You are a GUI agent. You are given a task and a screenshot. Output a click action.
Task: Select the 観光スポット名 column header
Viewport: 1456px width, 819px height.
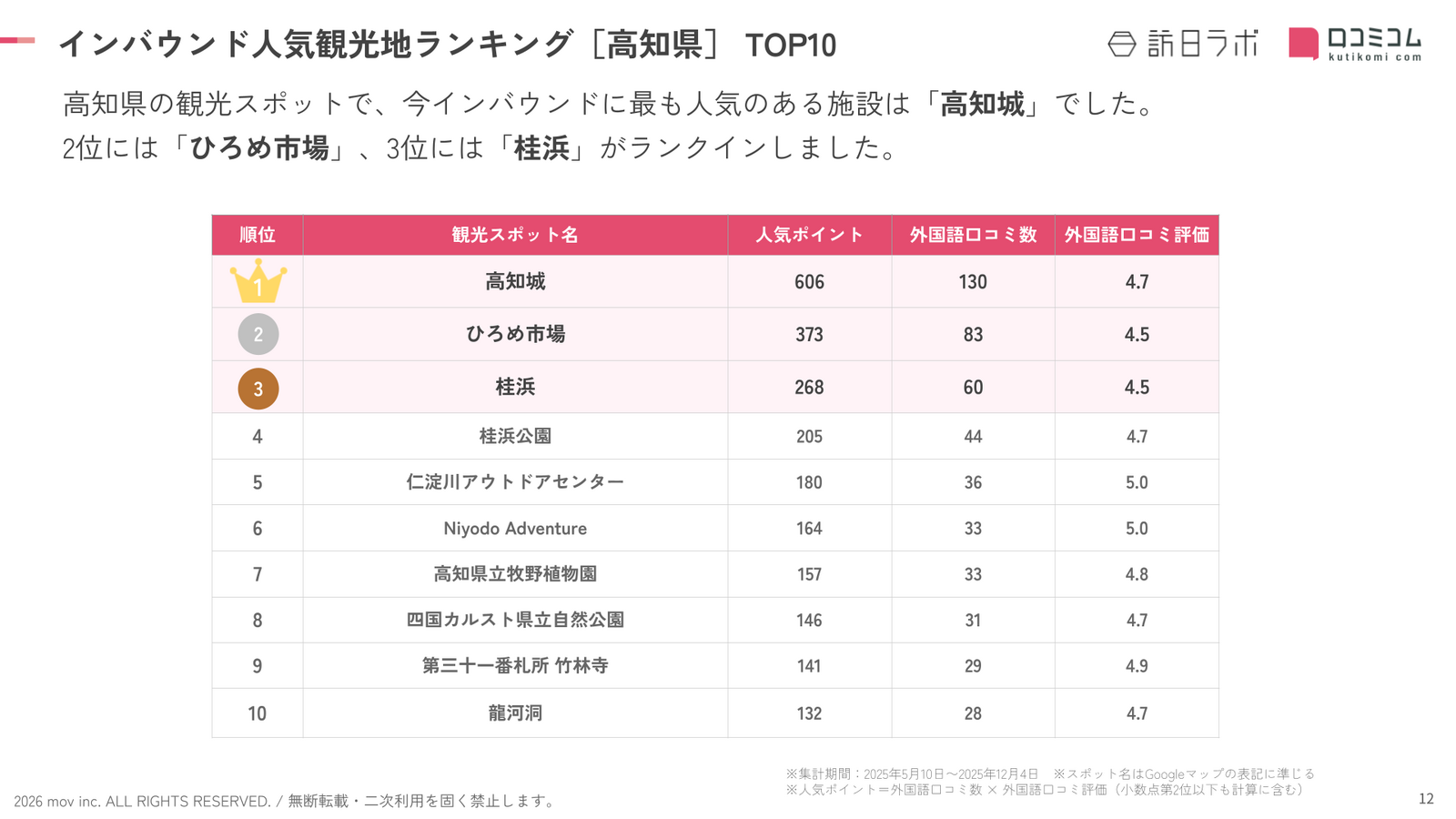(x=515, y=235)
